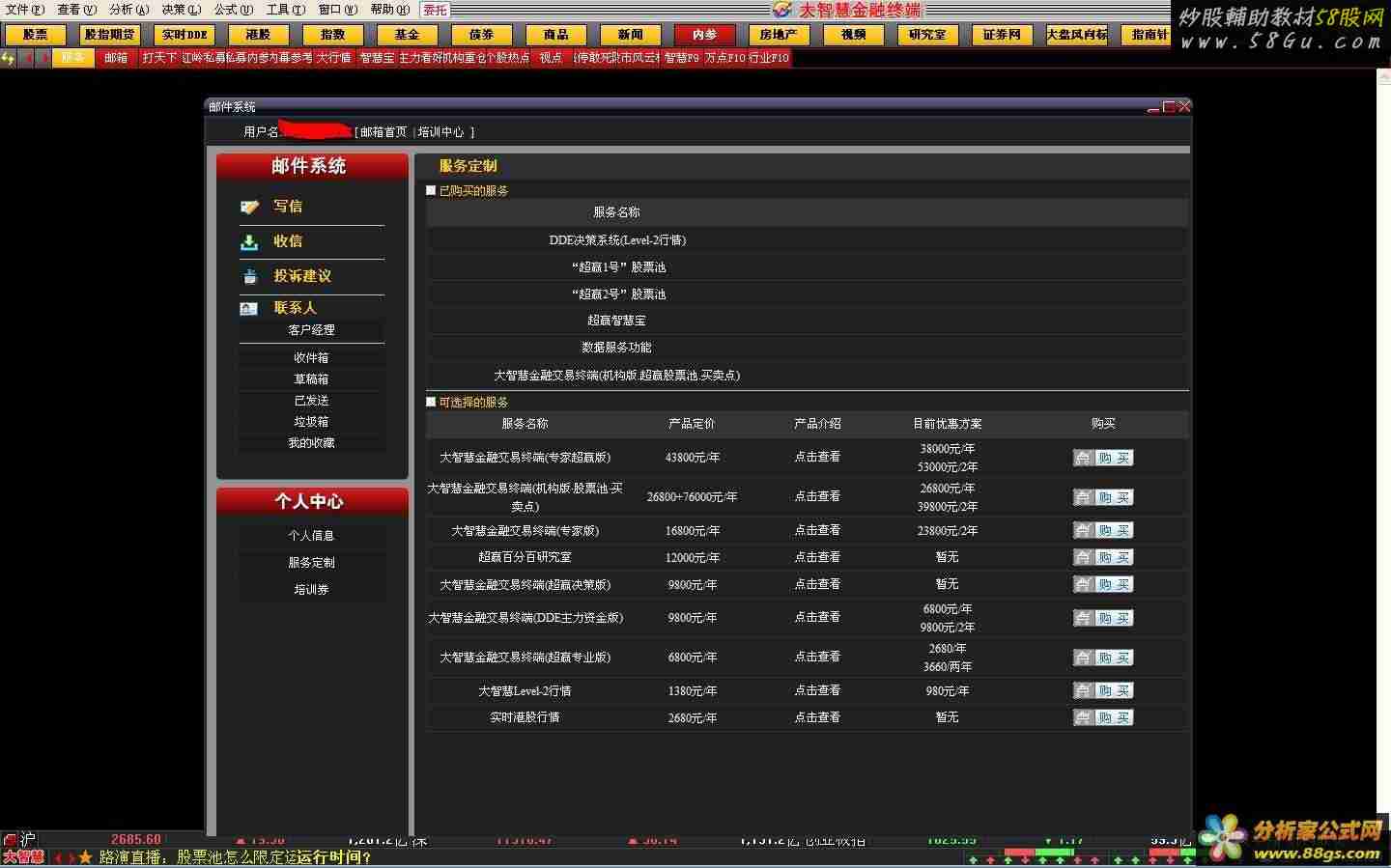Screen dimensions: 1391x868
Task: Switch to the 视点 tab
Action: coord(551,58)
